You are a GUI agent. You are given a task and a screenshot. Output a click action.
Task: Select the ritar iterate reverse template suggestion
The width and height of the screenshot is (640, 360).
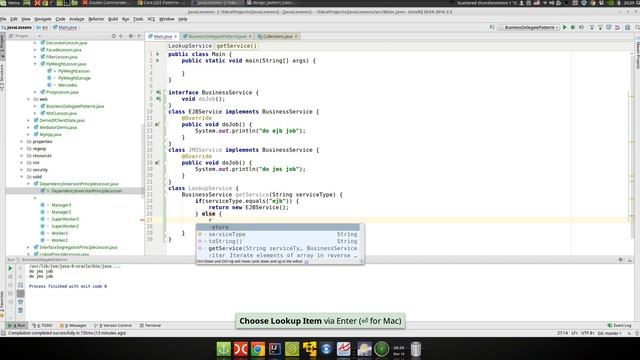coord(278,255)
